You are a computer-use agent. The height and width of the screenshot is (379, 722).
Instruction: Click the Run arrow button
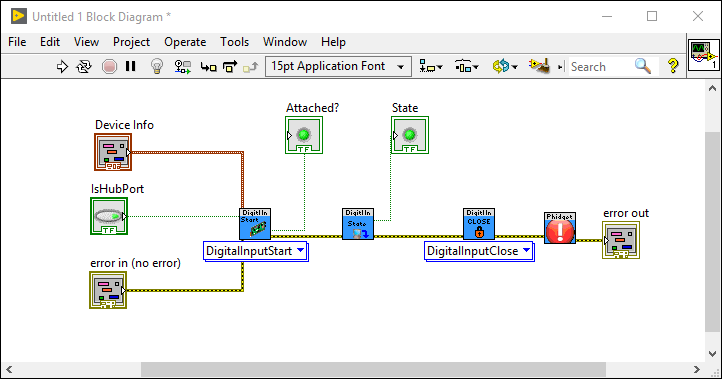(62, 67)
